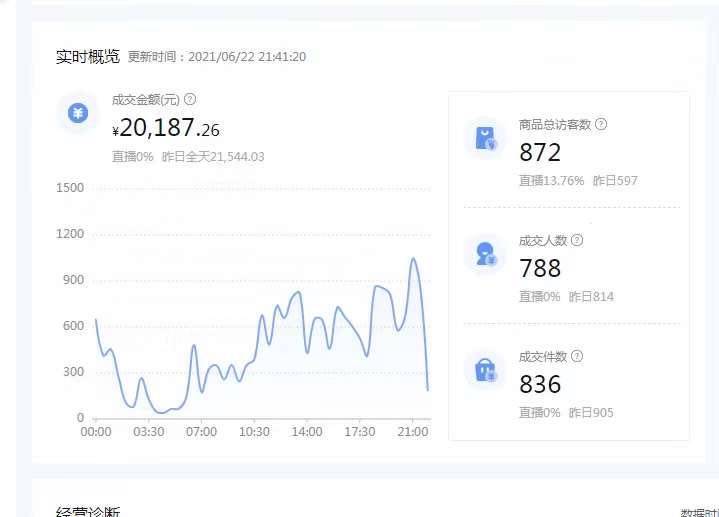Open the help icon next to 成交件数
Screen dimensions: 719x517
577,357
